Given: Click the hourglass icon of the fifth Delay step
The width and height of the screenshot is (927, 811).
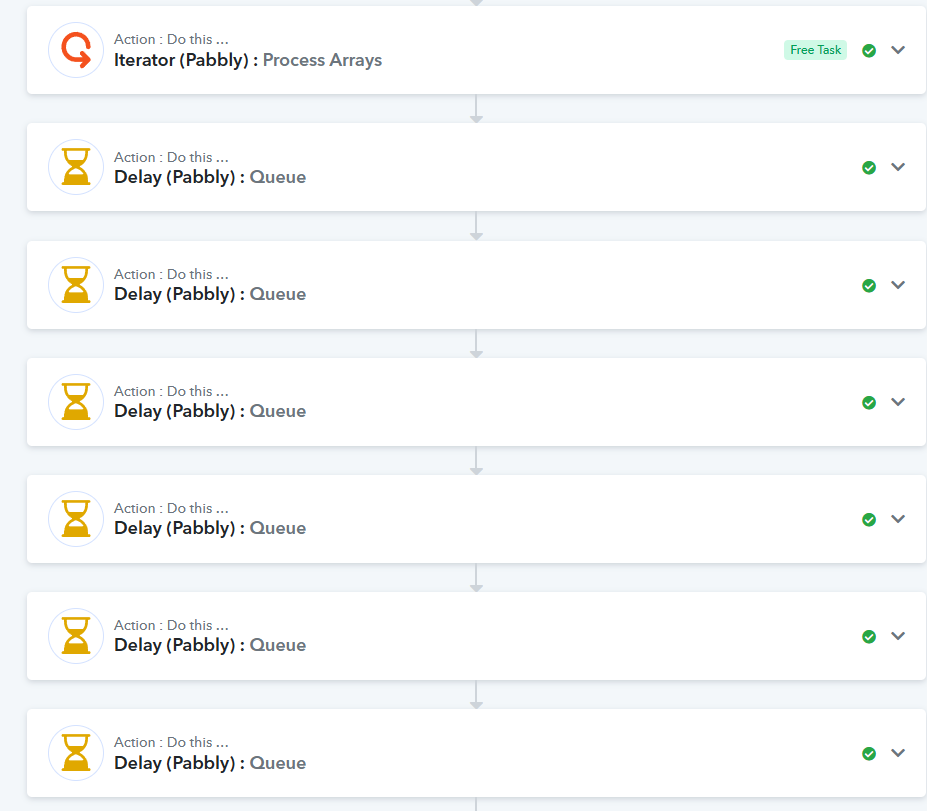Looking at the screenshot, I should pyautogui.click(x=76, y=635).
